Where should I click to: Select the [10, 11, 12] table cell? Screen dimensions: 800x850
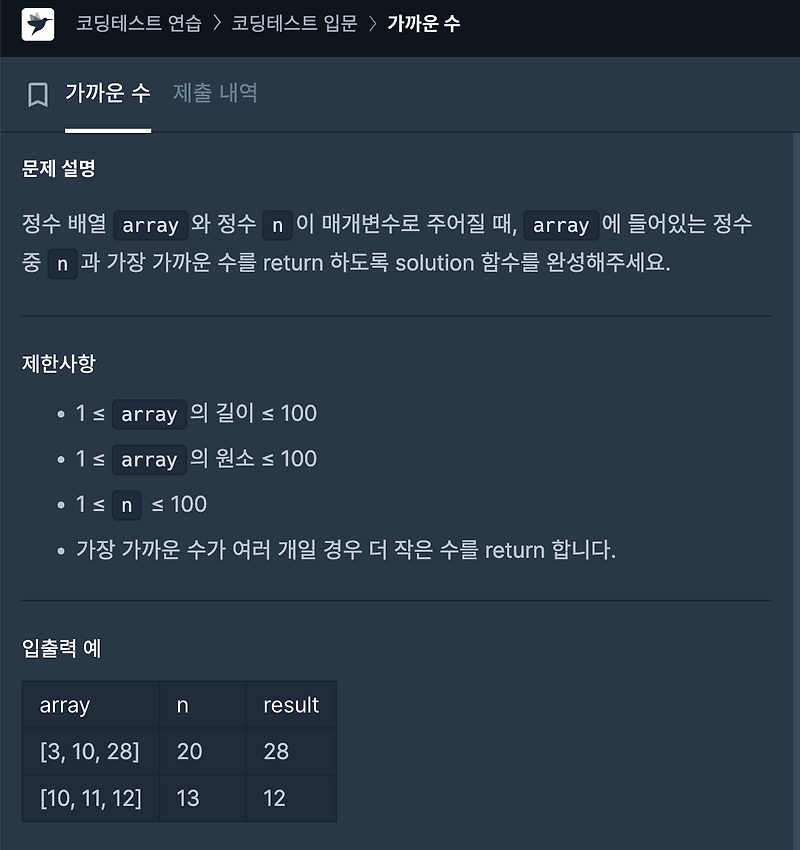(90, 798)
